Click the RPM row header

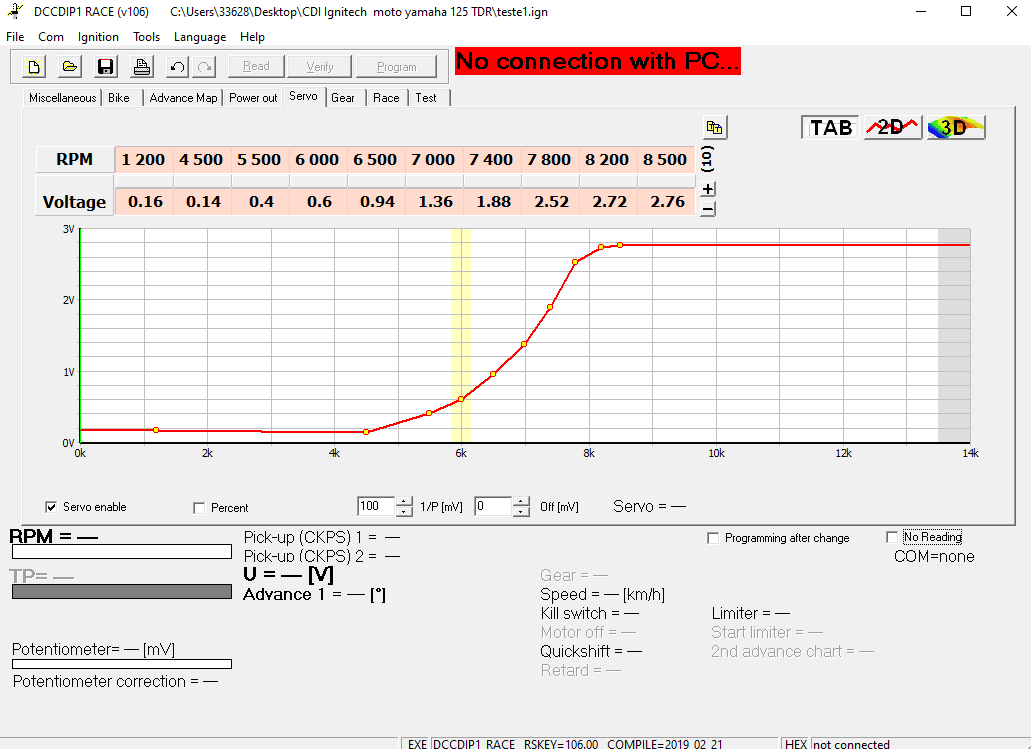74,160
